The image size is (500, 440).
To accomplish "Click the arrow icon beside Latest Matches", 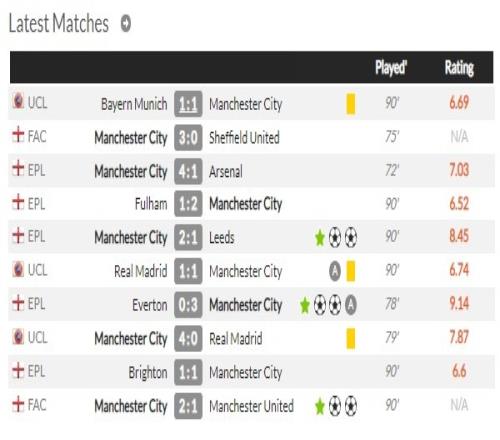I will coord(126,24).
